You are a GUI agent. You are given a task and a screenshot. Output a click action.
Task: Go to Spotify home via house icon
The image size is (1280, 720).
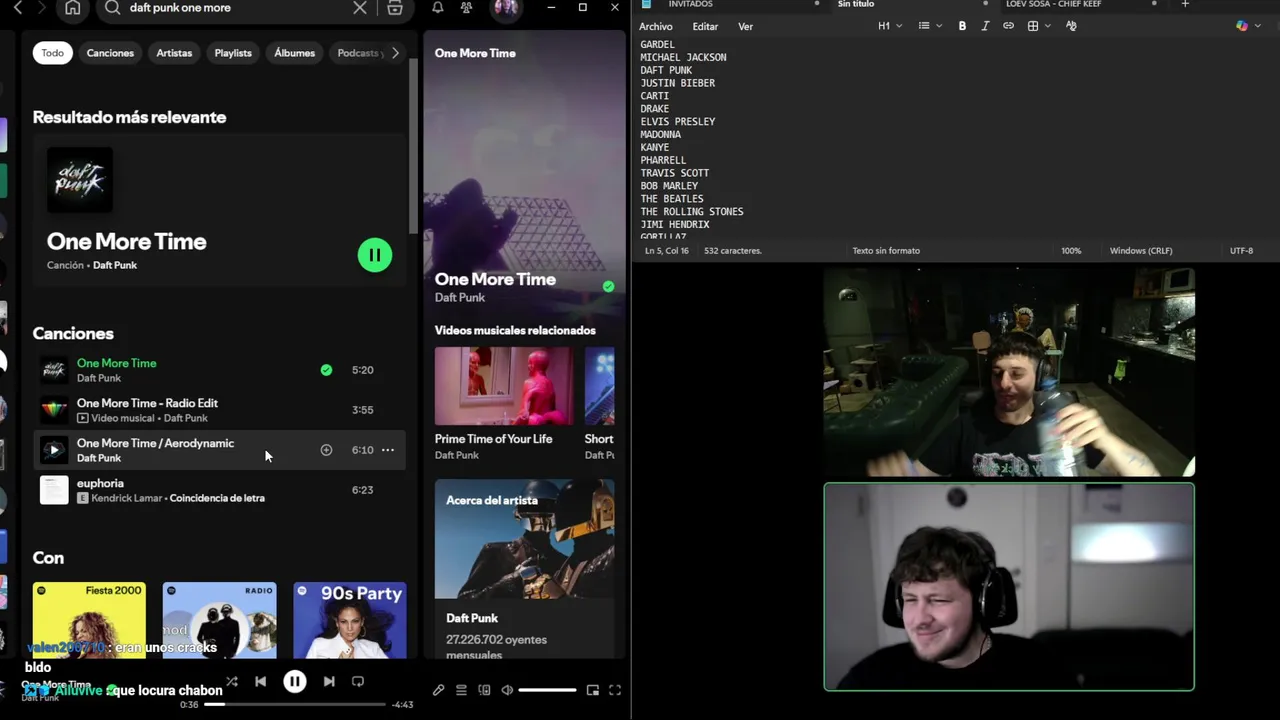[73, 8]
